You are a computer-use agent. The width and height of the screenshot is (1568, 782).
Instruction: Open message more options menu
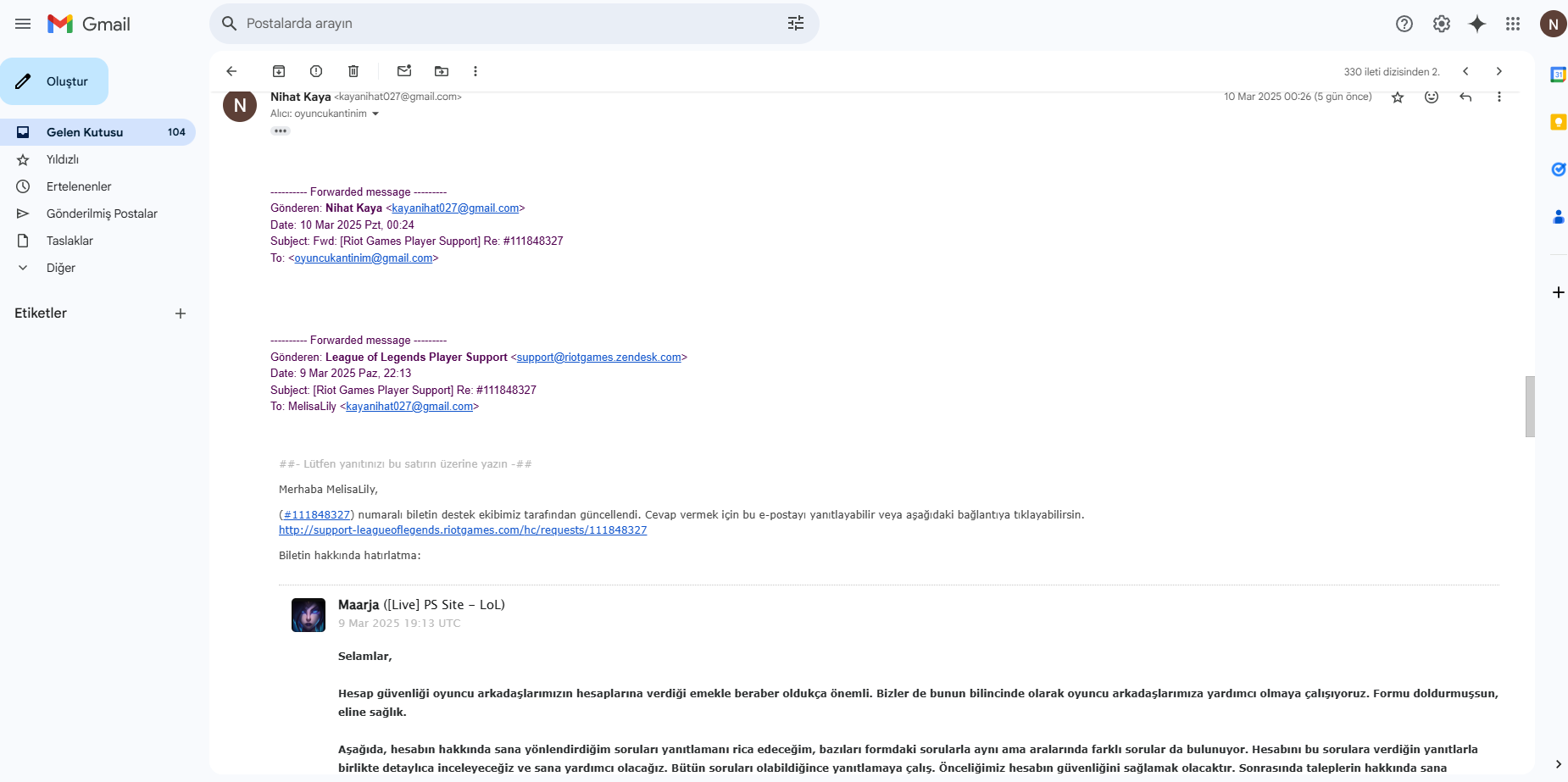[1499, 97]
